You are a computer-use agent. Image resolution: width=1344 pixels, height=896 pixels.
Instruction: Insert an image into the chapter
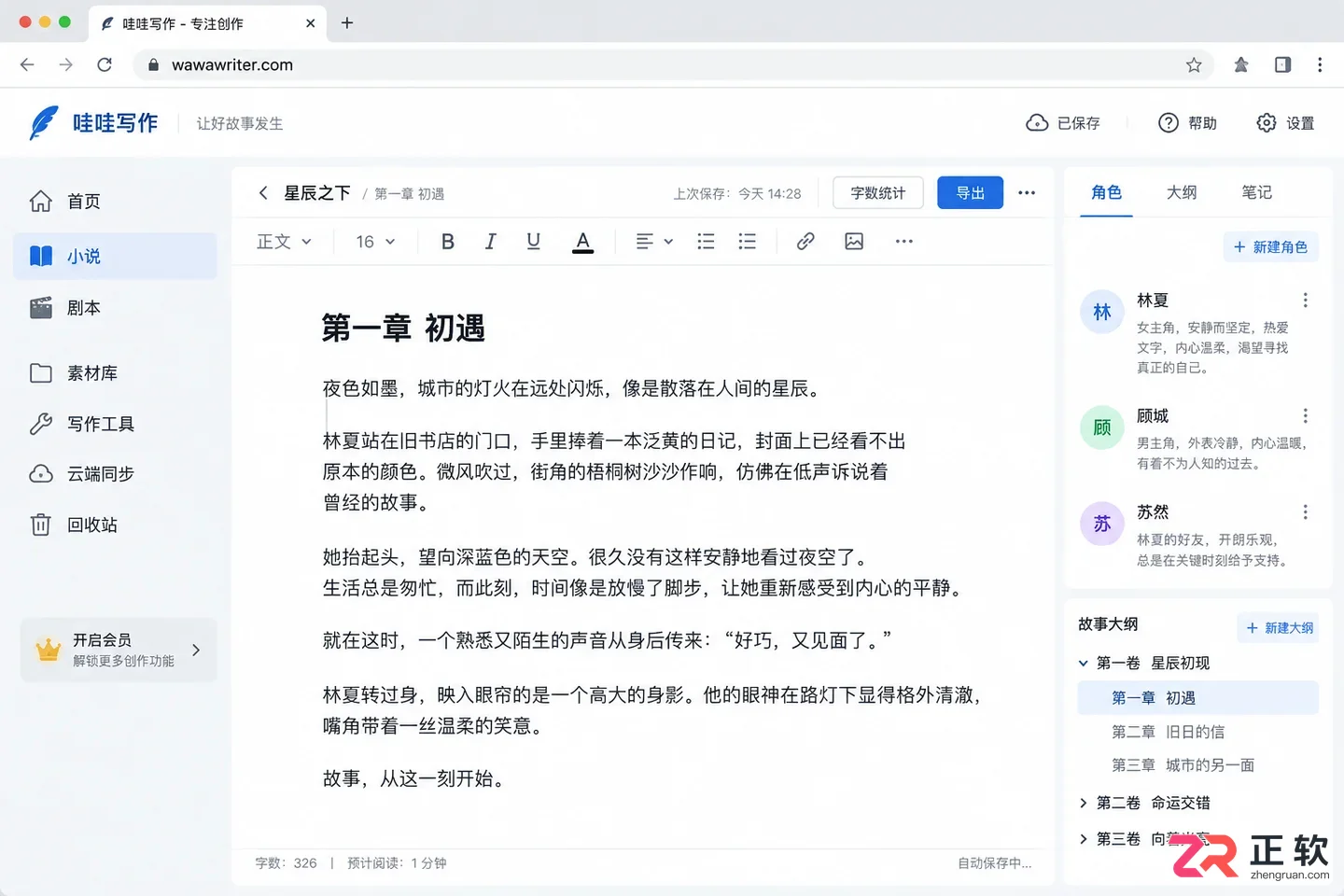(854, 242)
